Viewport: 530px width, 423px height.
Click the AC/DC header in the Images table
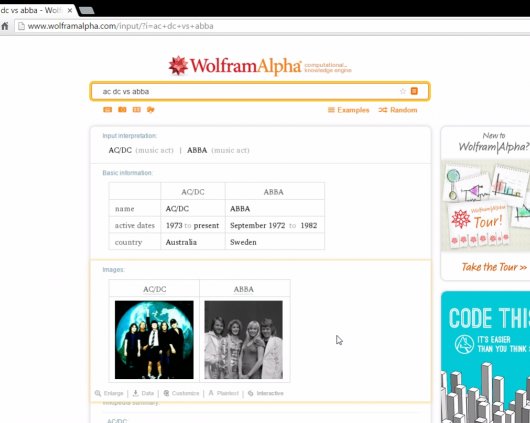[x=154, y=289]
